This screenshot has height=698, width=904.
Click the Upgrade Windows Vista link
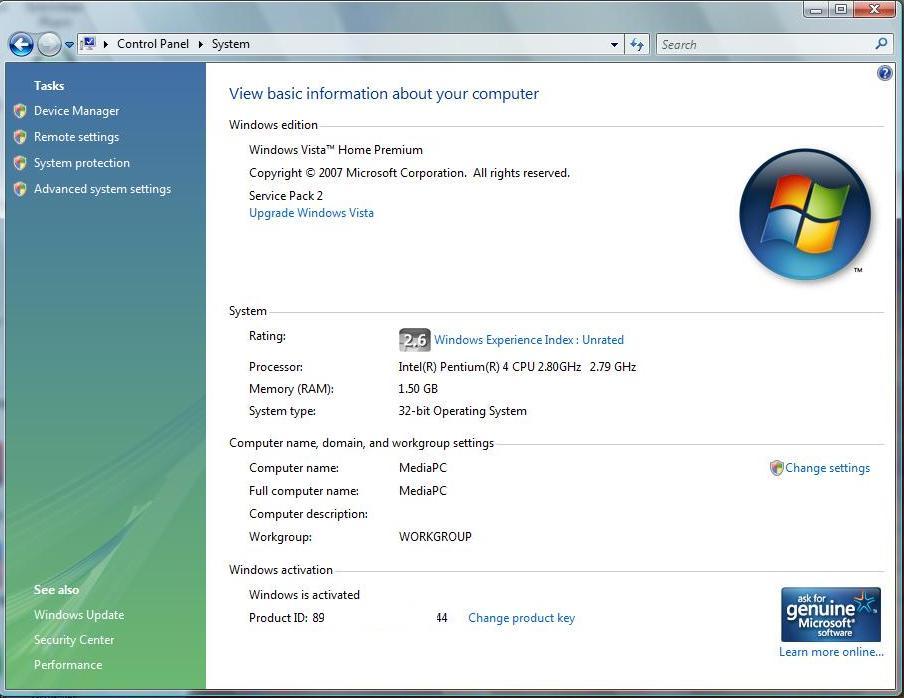(311, 213)
